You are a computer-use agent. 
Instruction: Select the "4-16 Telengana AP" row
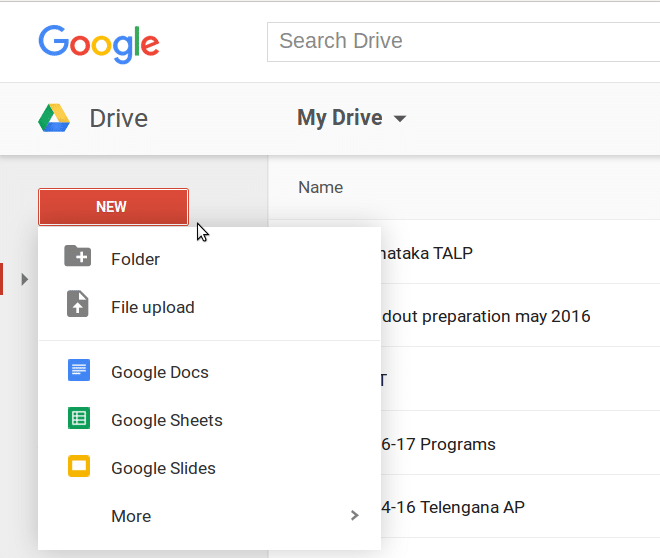click(x=520, y=506)
